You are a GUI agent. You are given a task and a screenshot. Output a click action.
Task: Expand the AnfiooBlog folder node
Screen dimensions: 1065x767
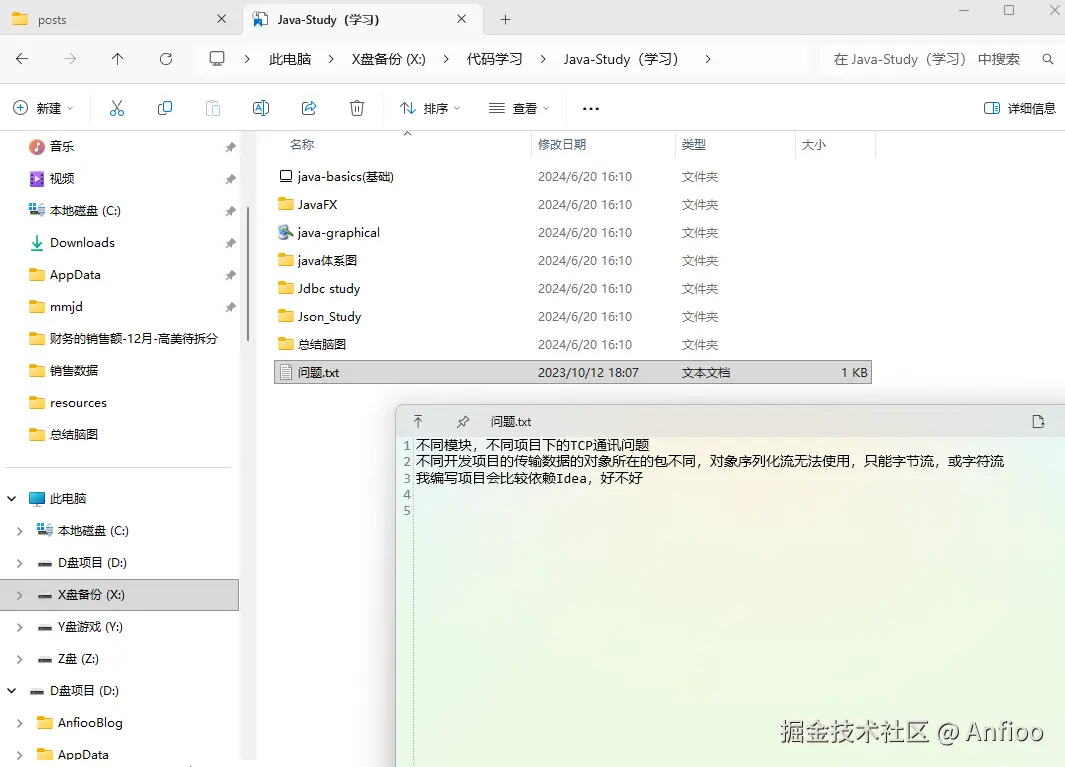click(x=20, y=723)
